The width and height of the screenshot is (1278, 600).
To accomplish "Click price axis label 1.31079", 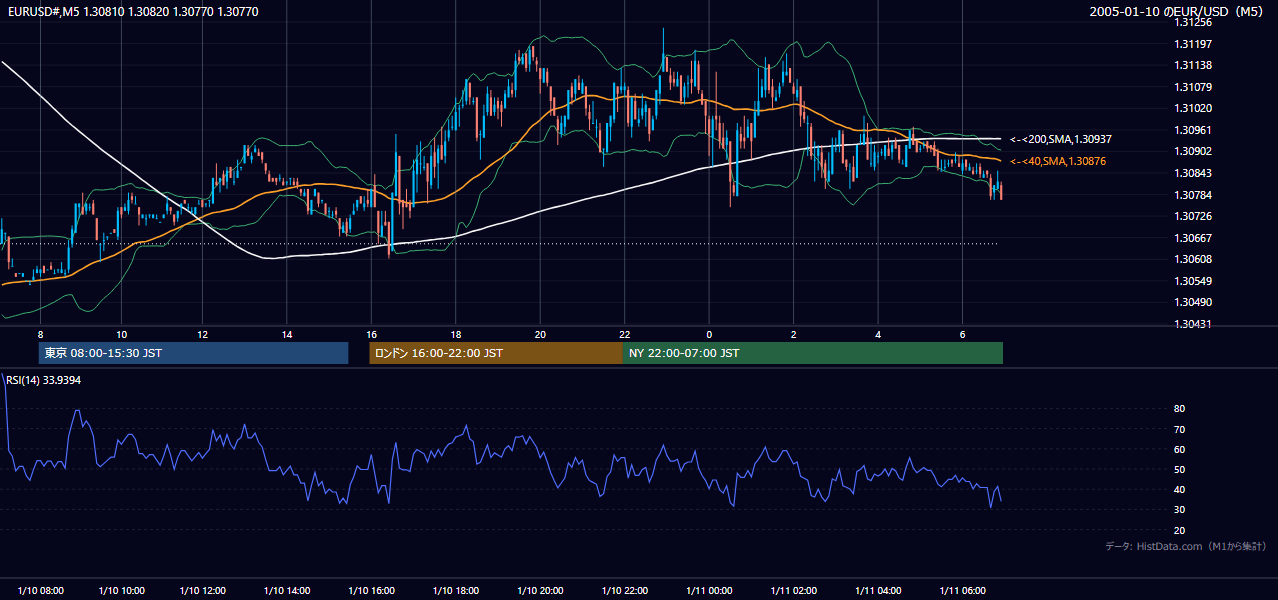I will pos(1193,87).
